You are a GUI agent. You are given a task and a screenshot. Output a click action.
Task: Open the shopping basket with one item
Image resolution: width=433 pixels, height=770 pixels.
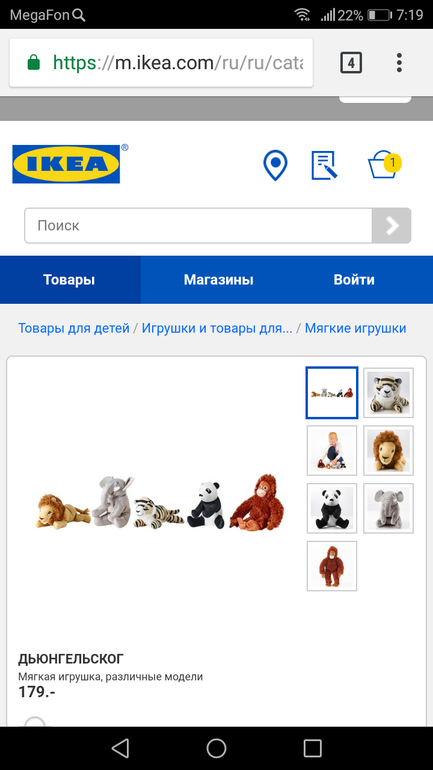tap(384, 164)
